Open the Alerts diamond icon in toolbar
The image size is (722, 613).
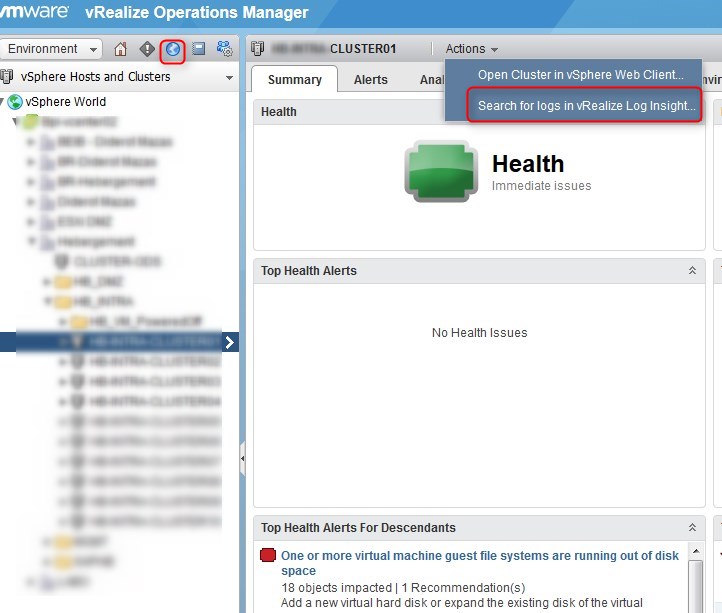[x=147, y=49]
